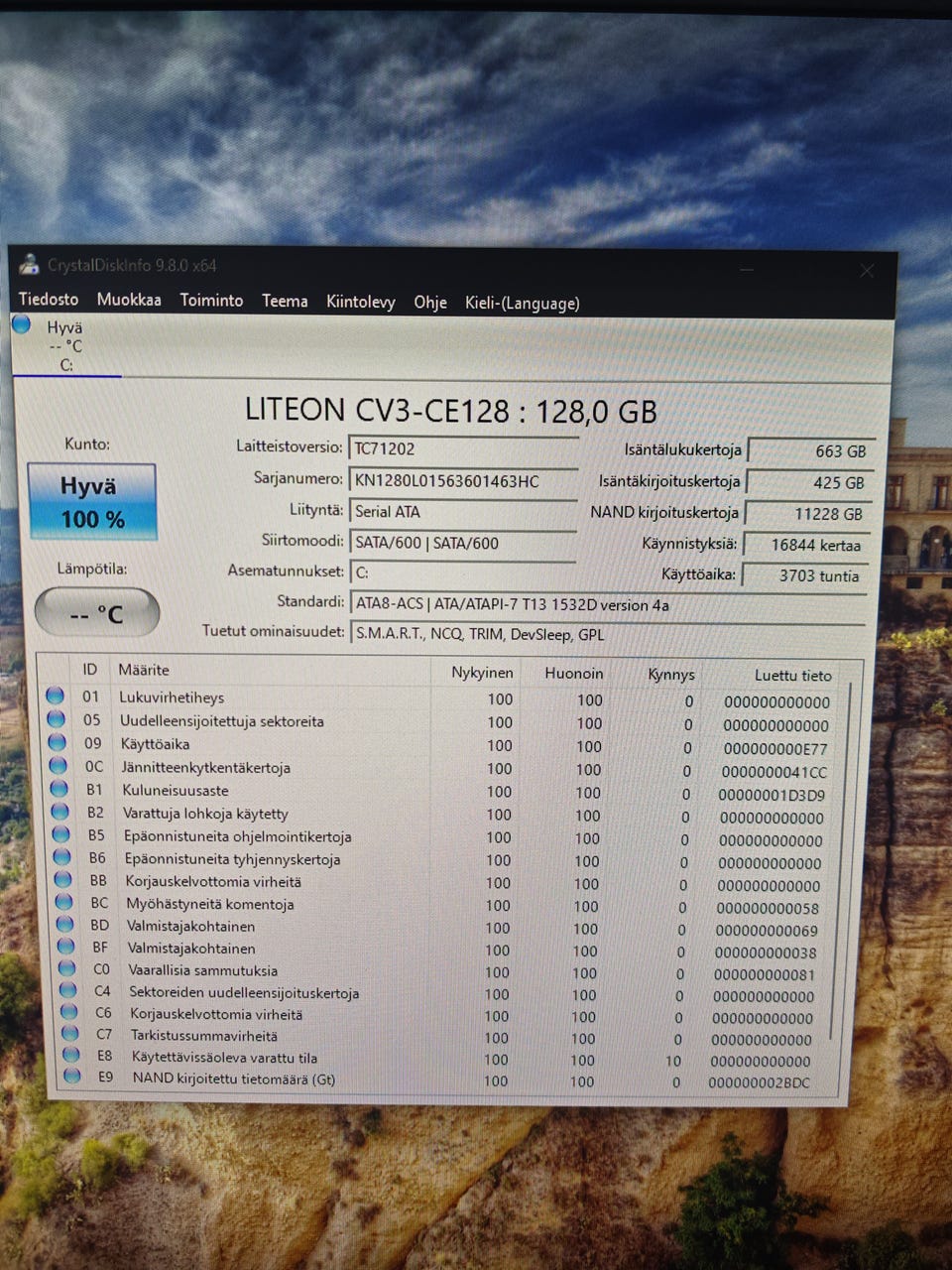This screenshot has height=1270, width=952.
Task: Select the Epäonnistuneita ohjelmointikertoja text
Action: 238,836
